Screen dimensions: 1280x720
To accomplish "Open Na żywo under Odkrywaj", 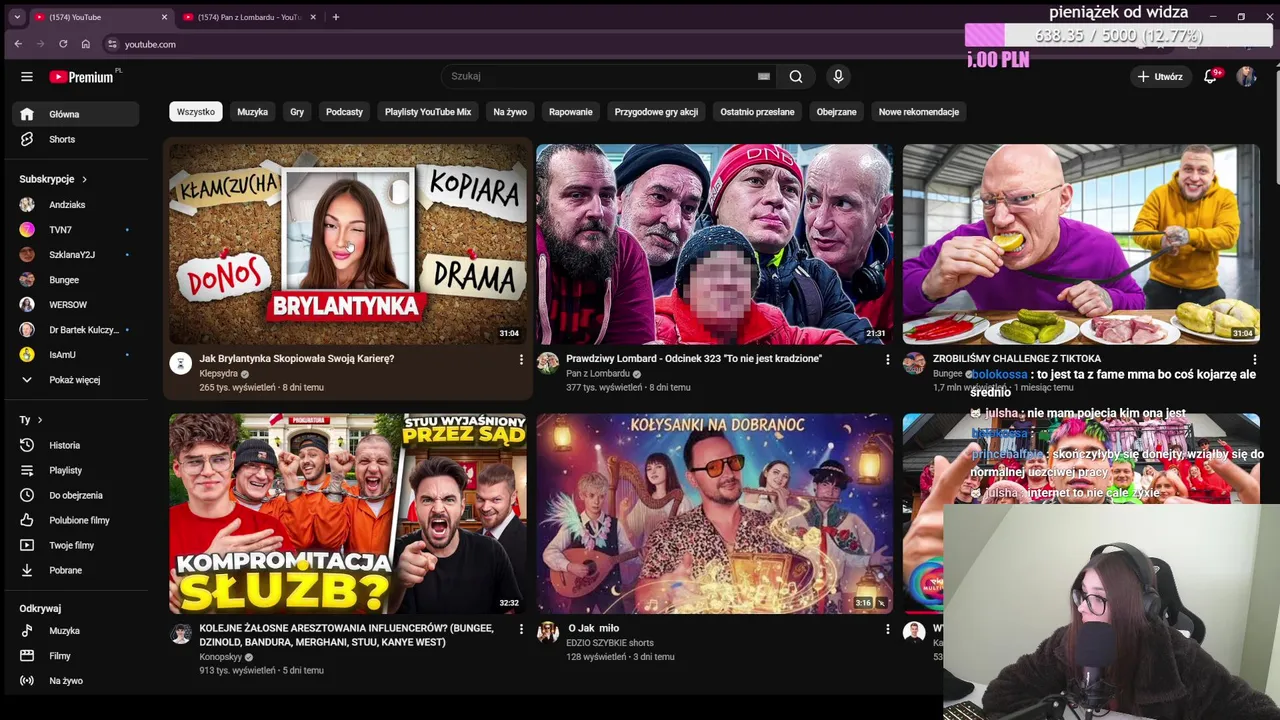I will point(76,681).
